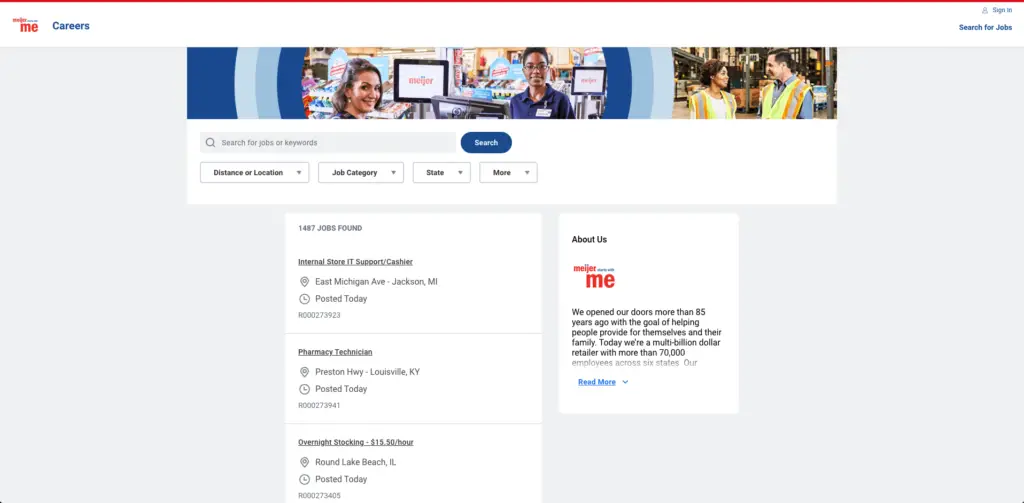Click East Michigan Ave - Jackson, MI text
The image size is (1024, 503).
[x=376, y=282]
